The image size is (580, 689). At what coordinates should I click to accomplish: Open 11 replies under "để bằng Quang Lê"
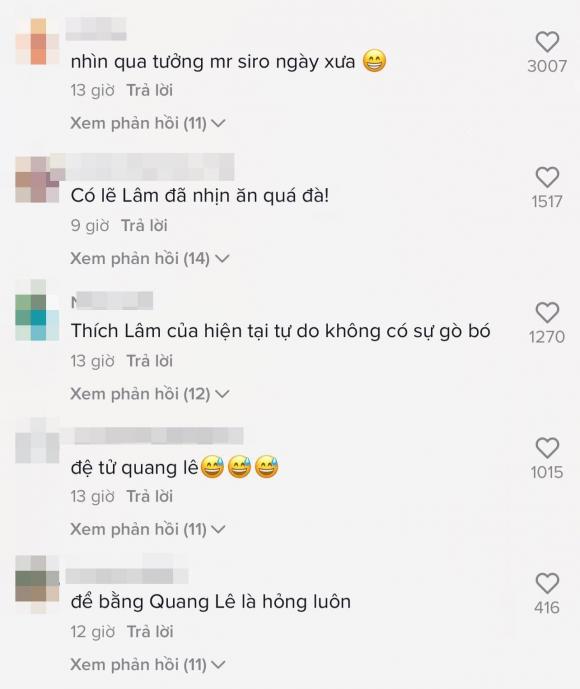pyautogui.click(x=148, y=665)
